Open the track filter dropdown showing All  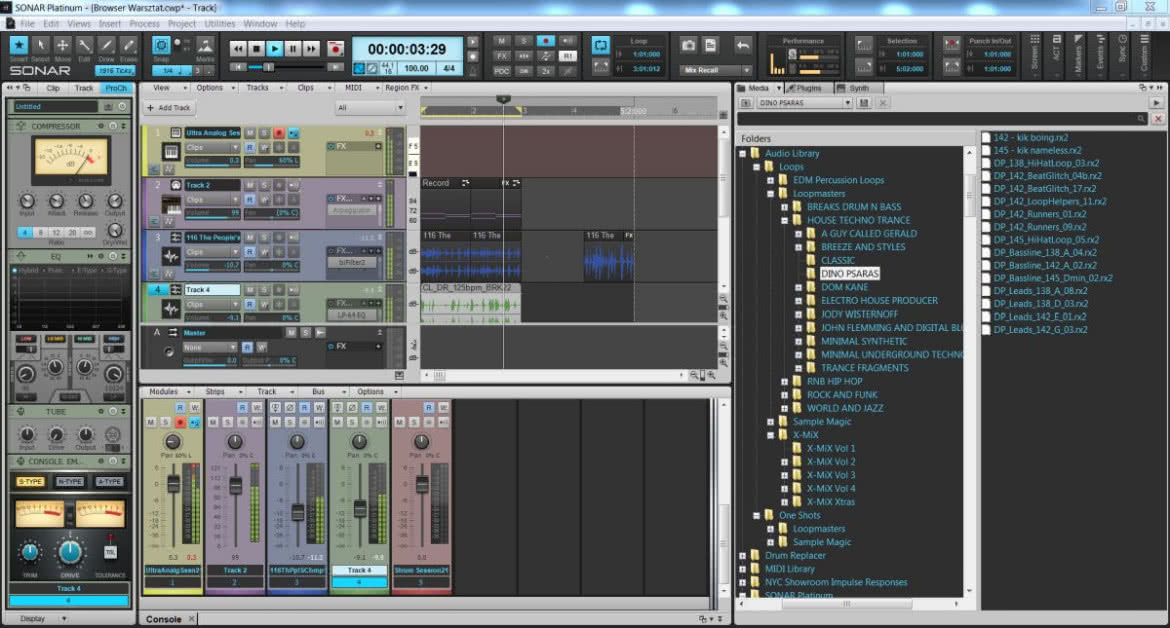click(x=370, y=108)
